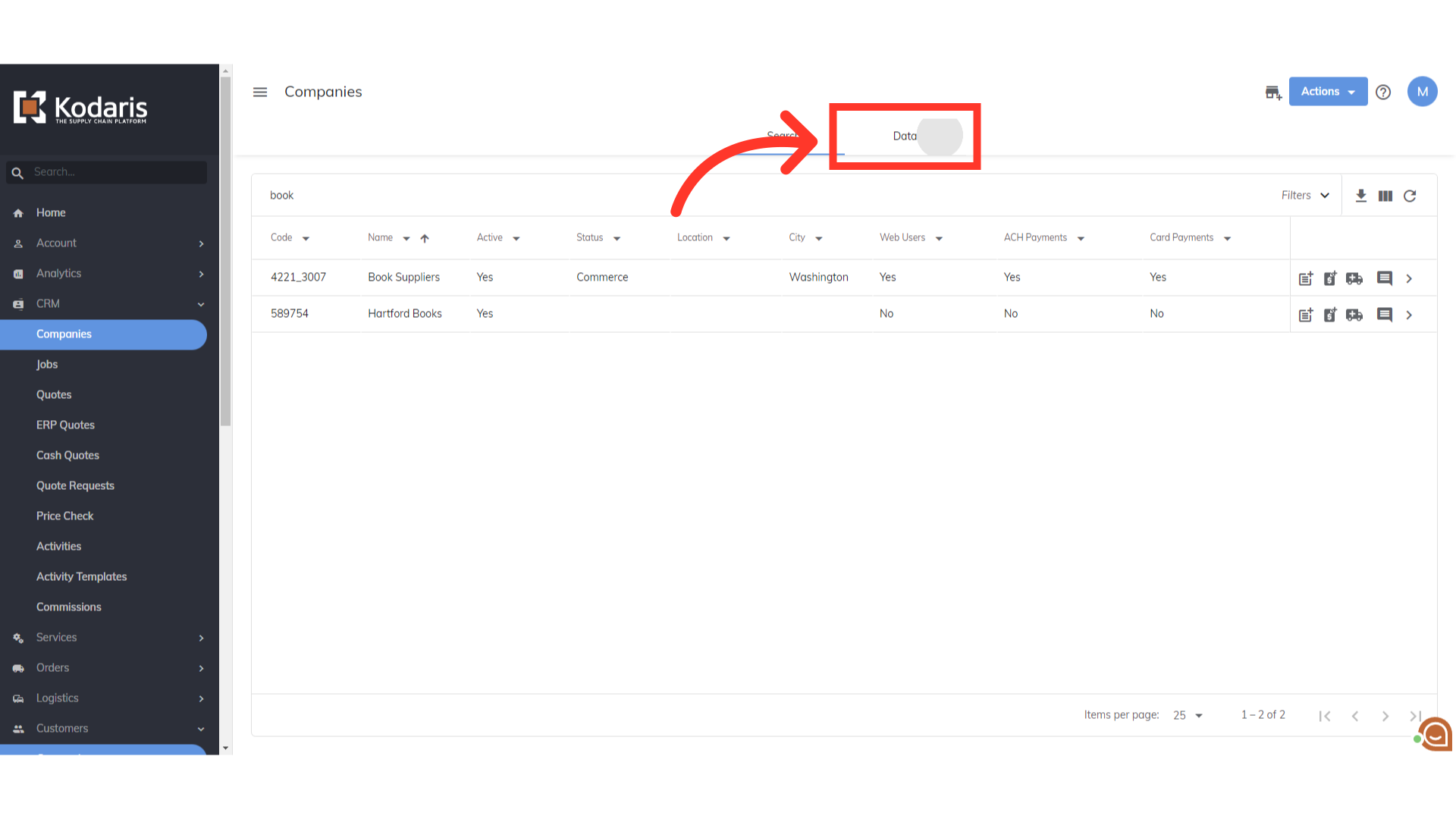Image resolution: width=1456 pixels, height=819 pixels.
Task: Refresh the companies table
Action: click(1410, 196)
